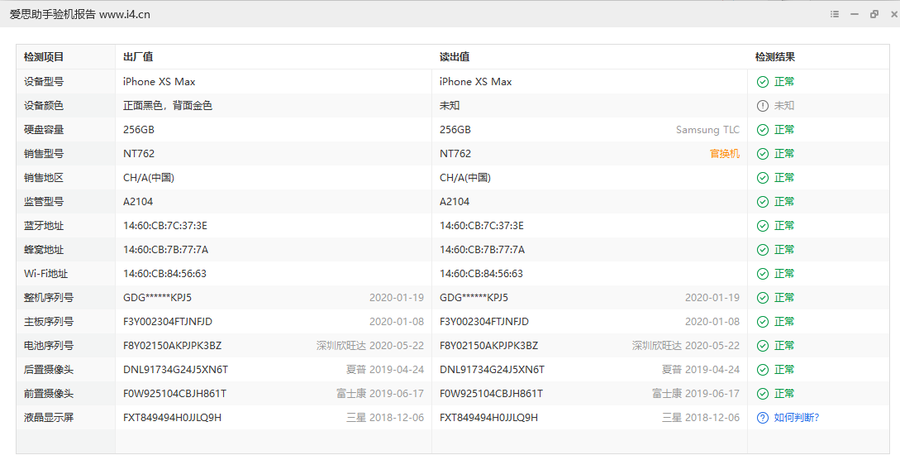Select the 后置摄像头 row label
Screen dimensions: 900x460
pyautogui.click(x=49, y=370)
